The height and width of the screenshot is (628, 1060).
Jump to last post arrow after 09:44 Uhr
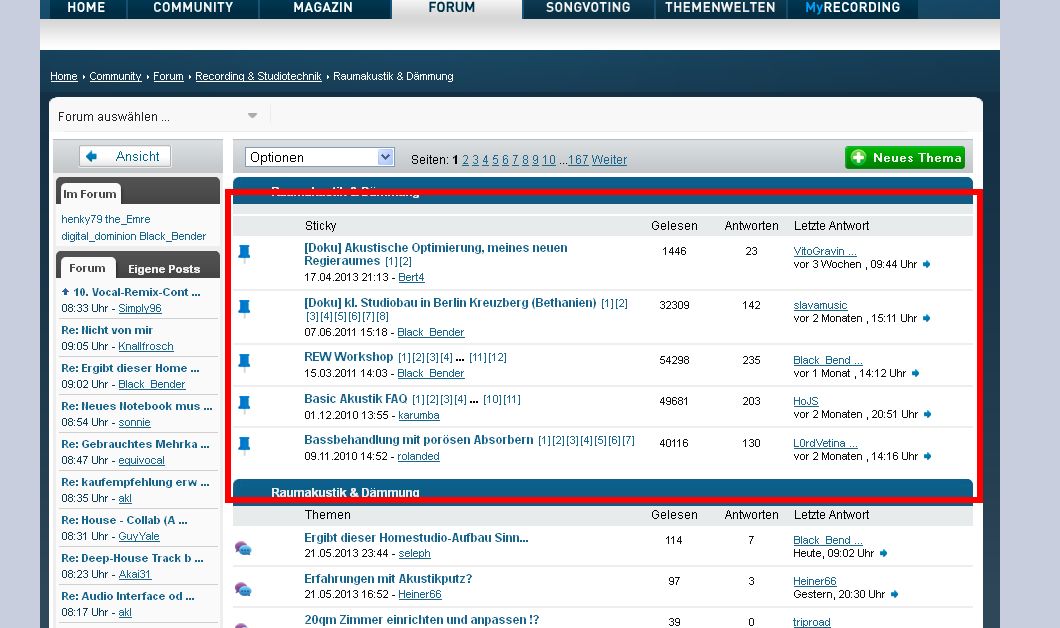coord(927,264)
